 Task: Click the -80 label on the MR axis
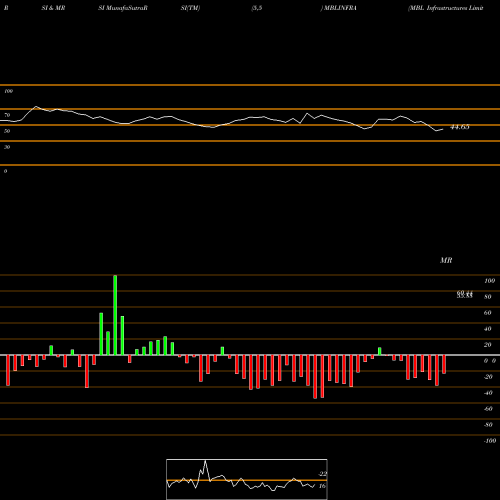pos(488,425)
